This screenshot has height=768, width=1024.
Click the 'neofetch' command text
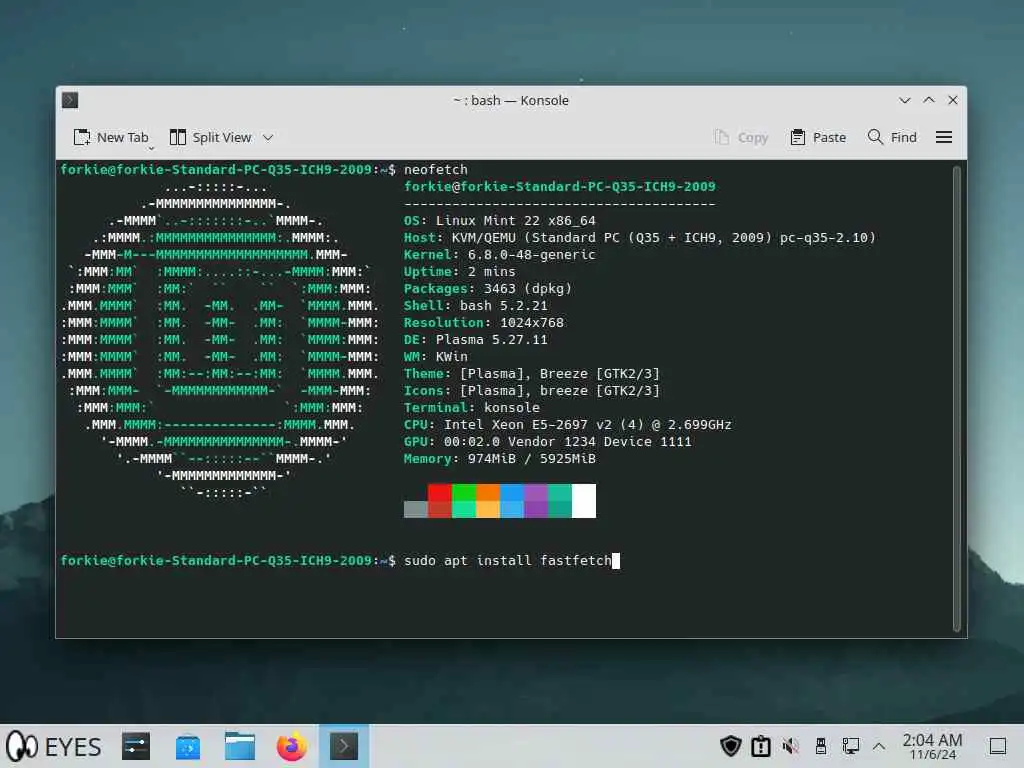point(436,170)
